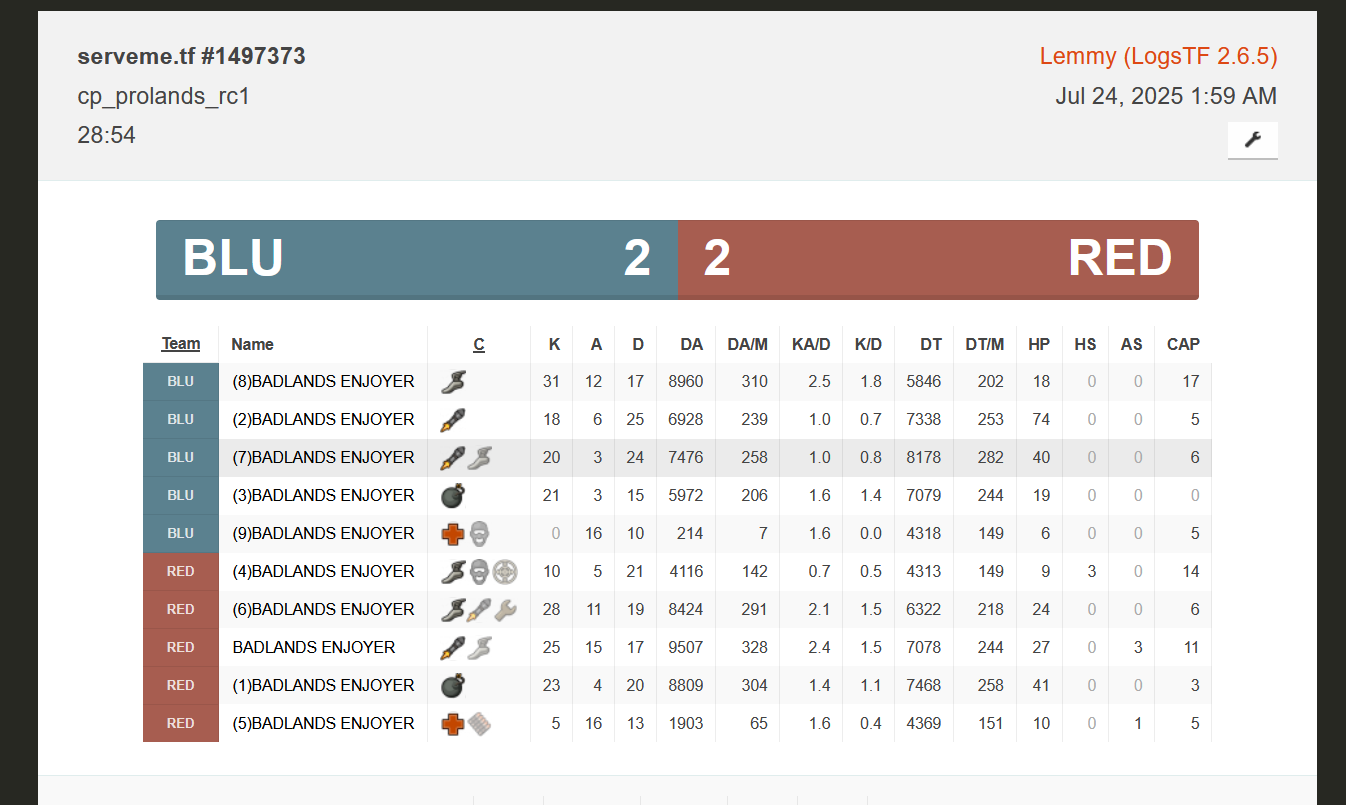Click the RED team cell for (5)BADLANDS ENJOYER
This screenshot has height=805, width=1346.
[181, 723]
